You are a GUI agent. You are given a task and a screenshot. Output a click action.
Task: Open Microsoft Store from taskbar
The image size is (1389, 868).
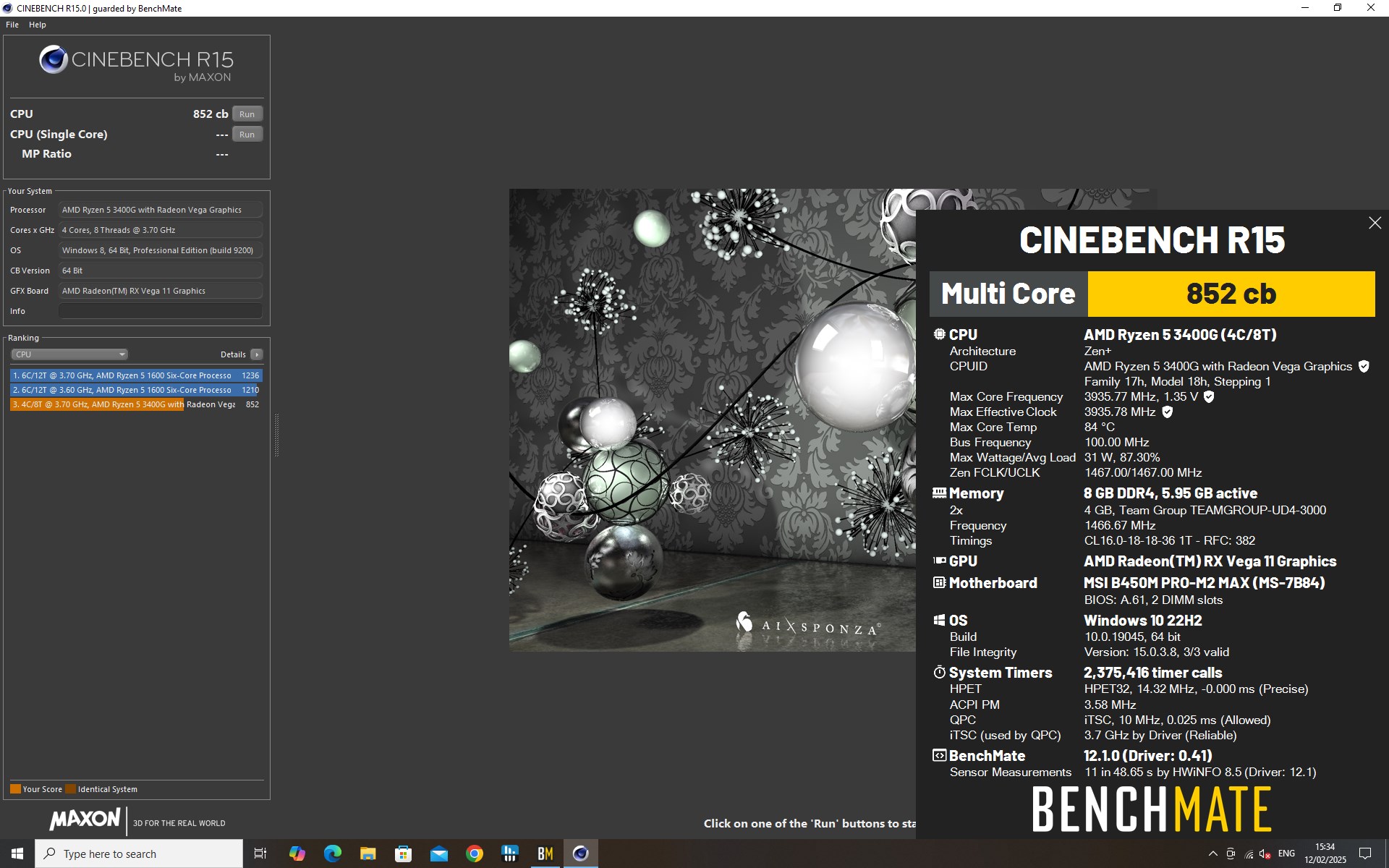(404, 854)
